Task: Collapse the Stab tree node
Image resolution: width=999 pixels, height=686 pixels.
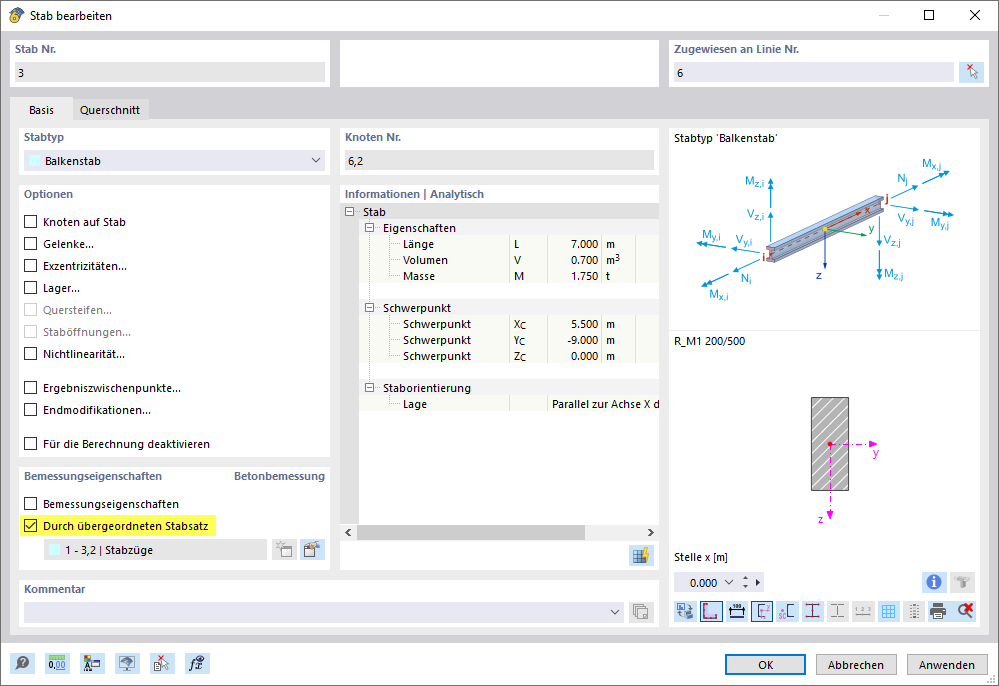Action: pos(350,211)
